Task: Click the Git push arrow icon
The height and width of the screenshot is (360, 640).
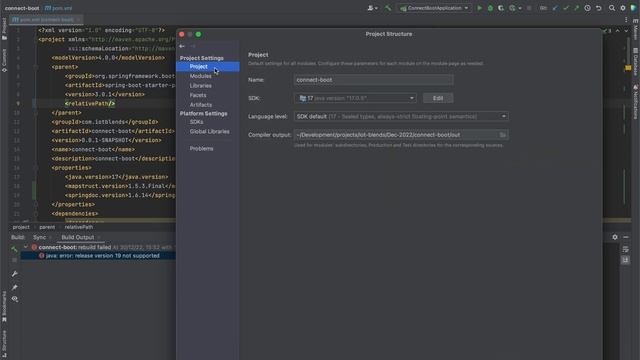Action: tap(576, 8)
